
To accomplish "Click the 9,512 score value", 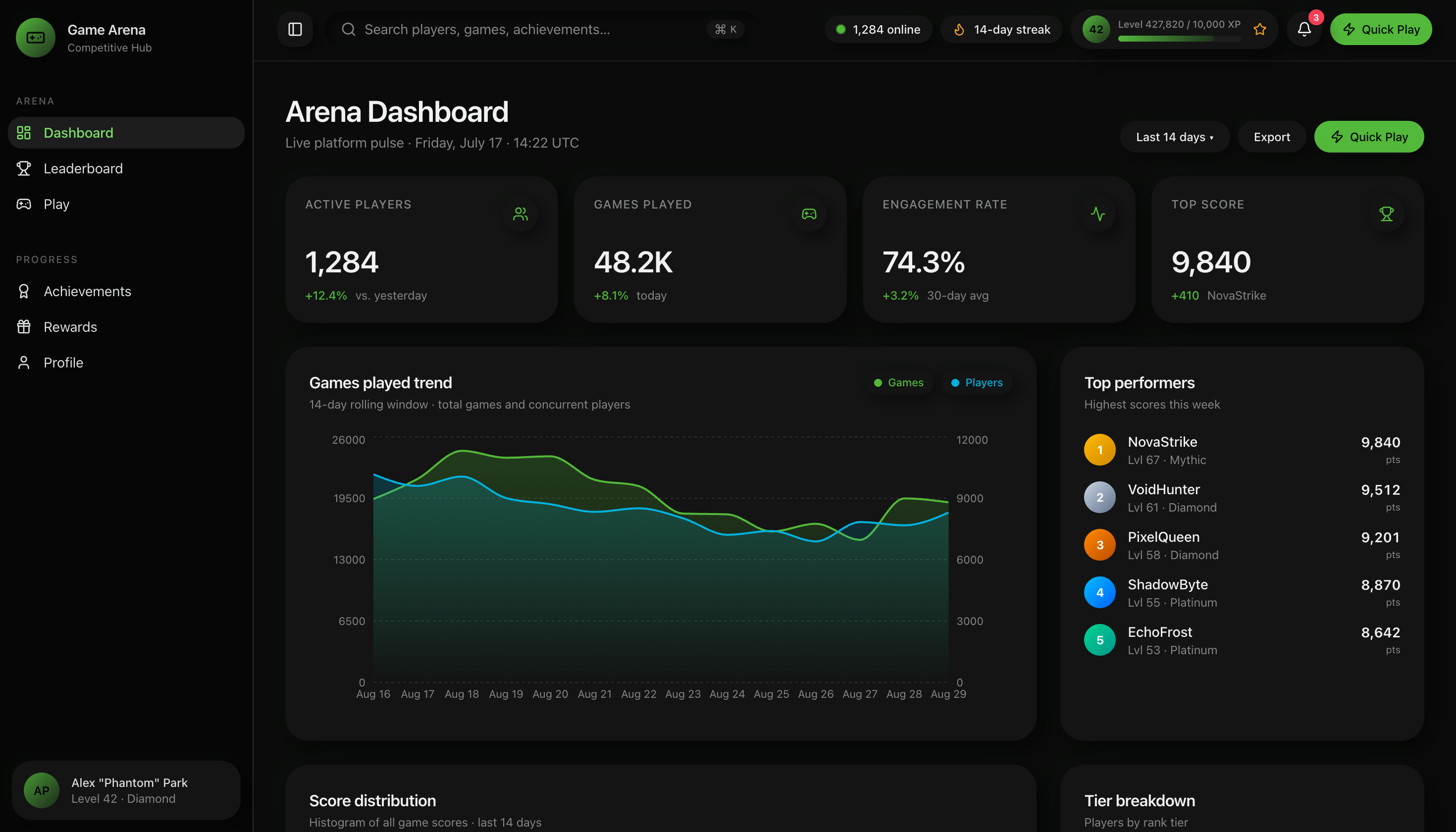I will tap(1380, 490).
